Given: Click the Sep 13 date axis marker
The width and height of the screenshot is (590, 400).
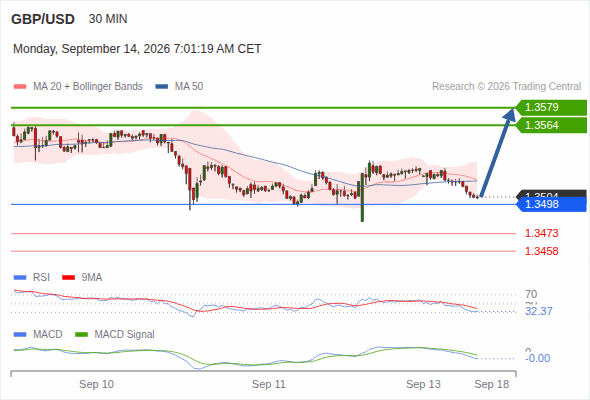Looking at the screenshot, I should [x=423, y=384].
